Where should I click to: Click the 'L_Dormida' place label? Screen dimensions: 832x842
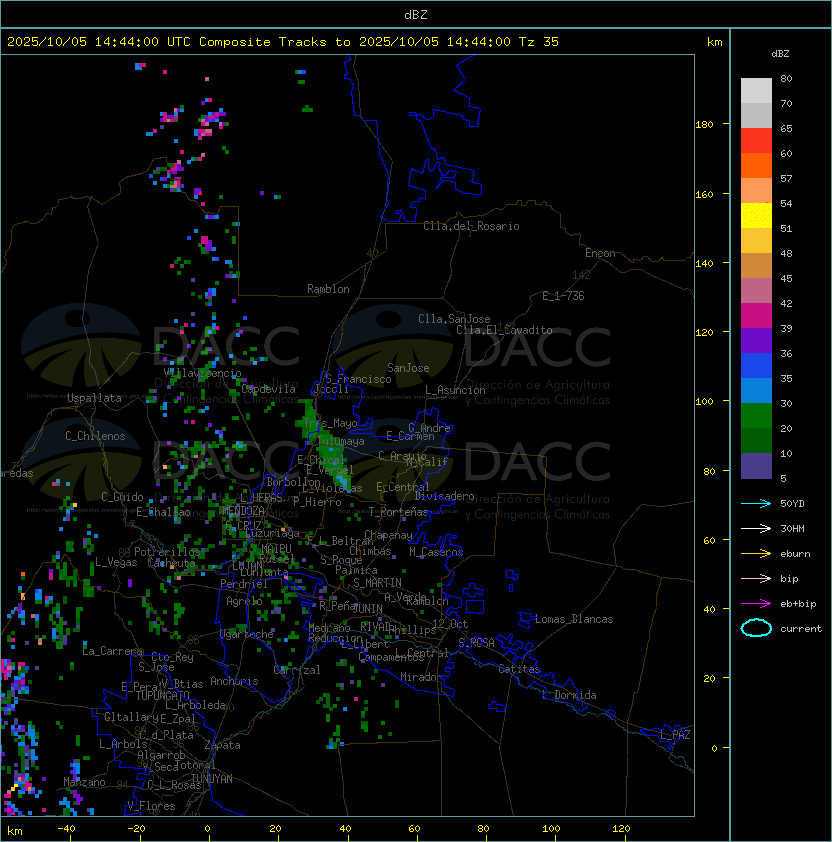pos(569,695)
